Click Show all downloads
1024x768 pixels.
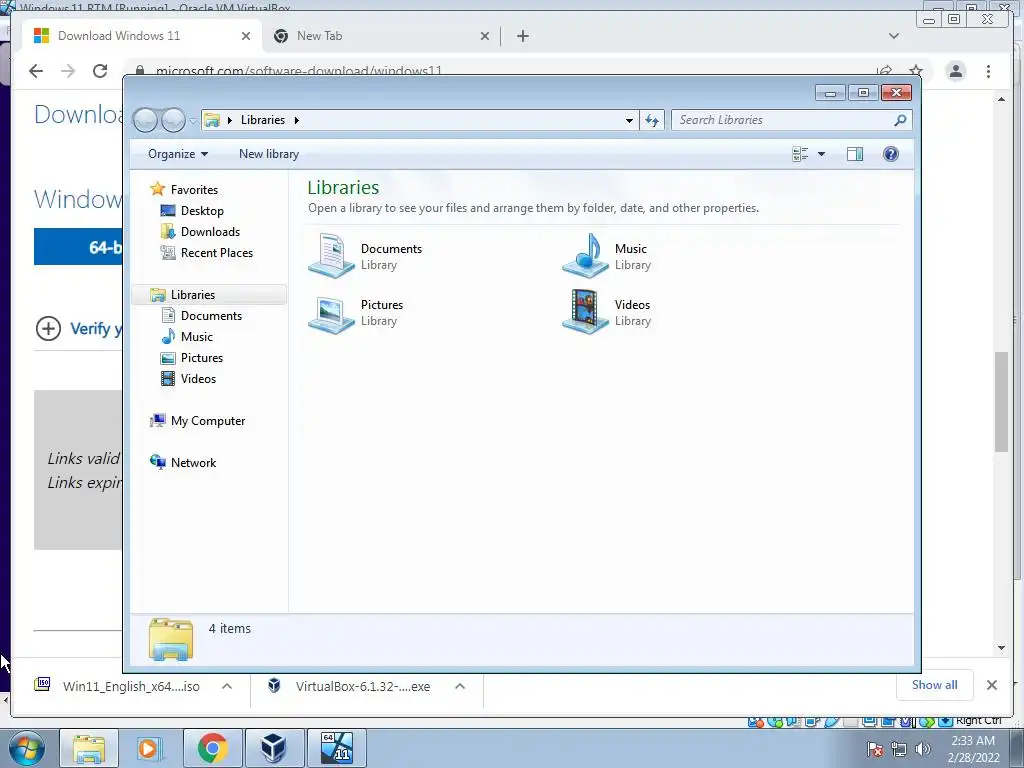click(935, 684)
